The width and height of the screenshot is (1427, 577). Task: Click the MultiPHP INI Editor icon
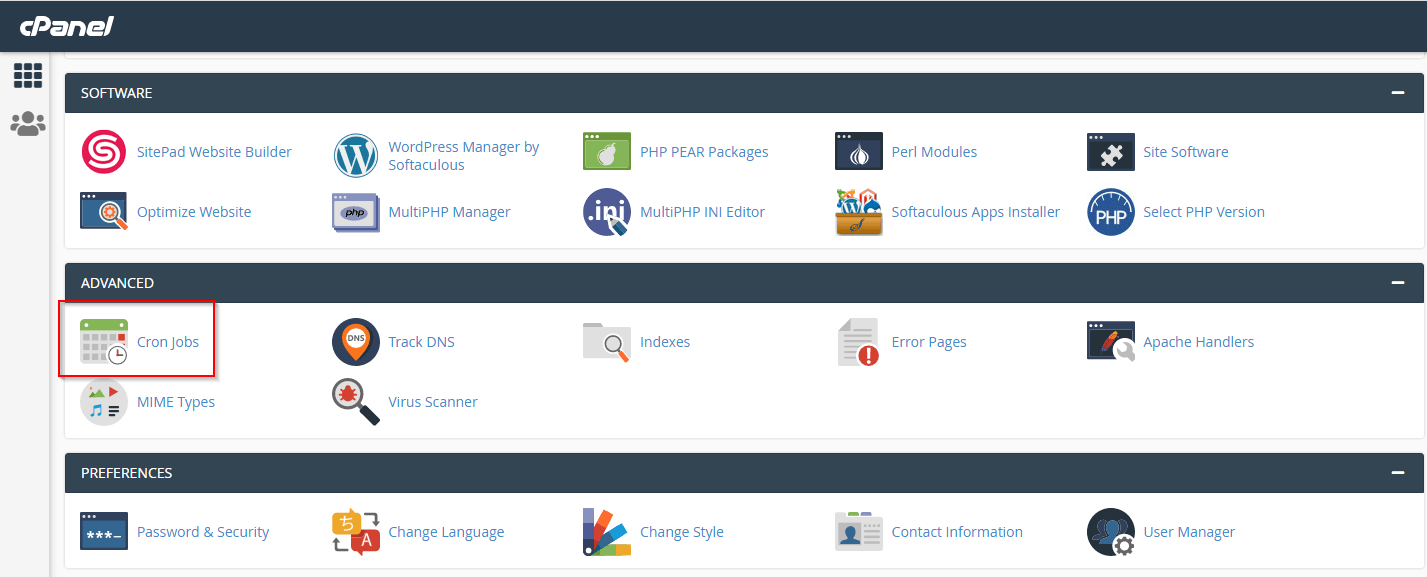(x=607, y=212)
